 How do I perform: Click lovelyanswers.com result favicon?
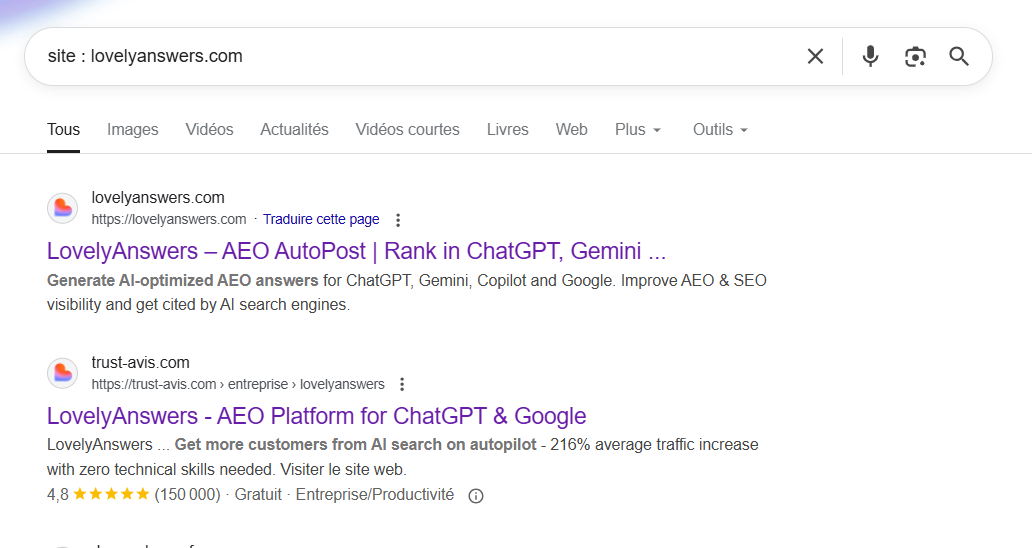pyautogui.click(x=62, y=208)
